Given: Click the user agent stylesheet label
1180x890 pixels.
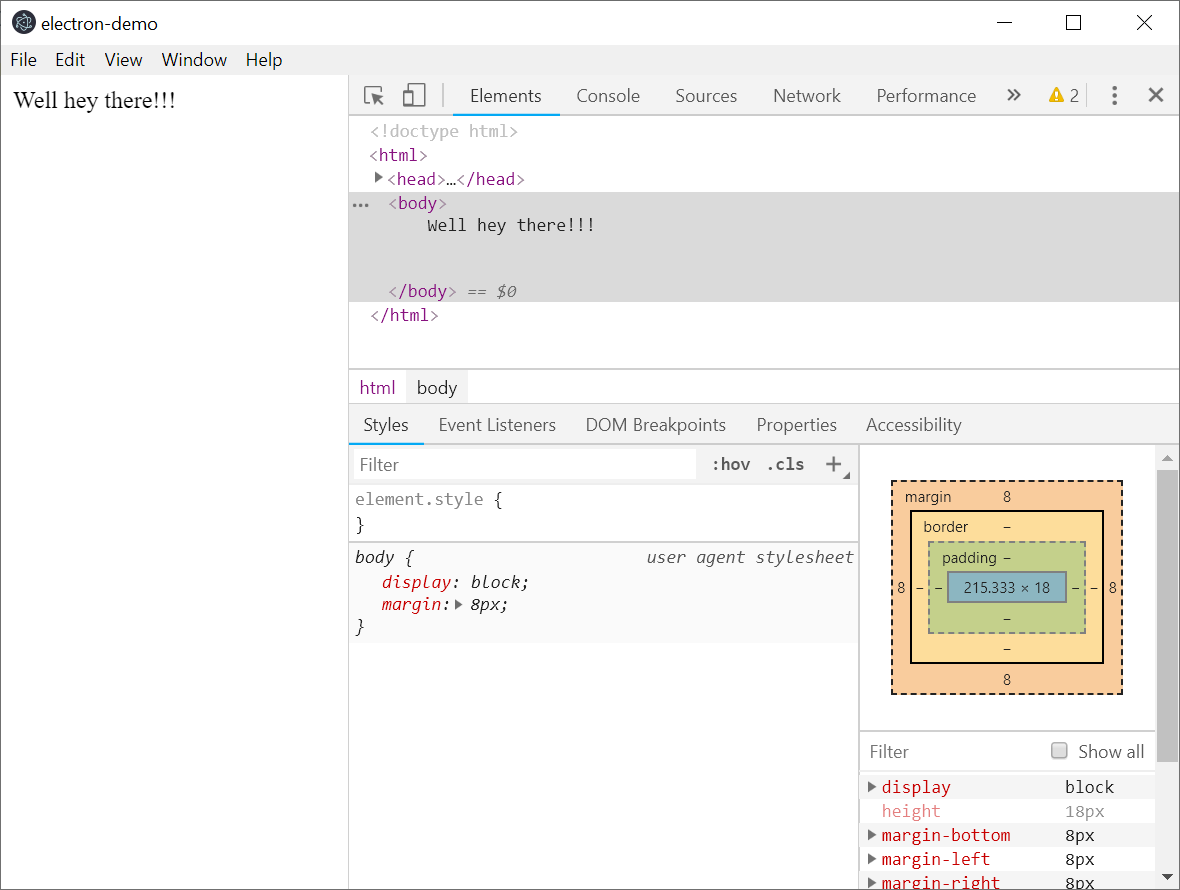Looking at the screenshot, I should (x=750, y=557).
